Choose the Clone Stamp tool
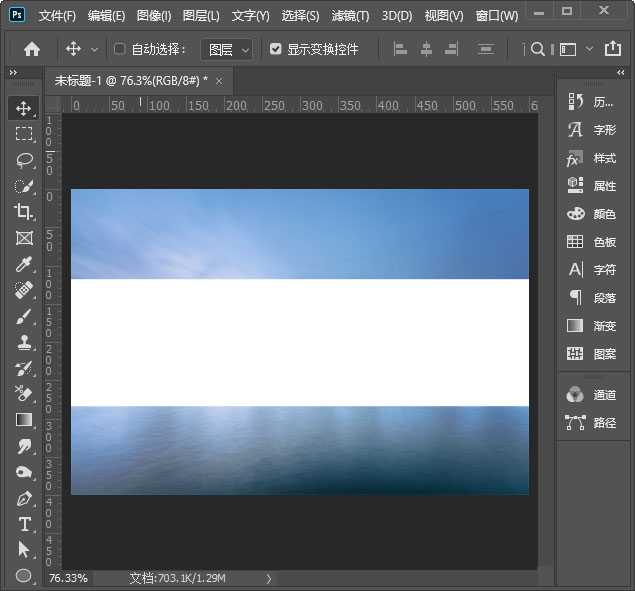635x591 pixels. [24, 342]
